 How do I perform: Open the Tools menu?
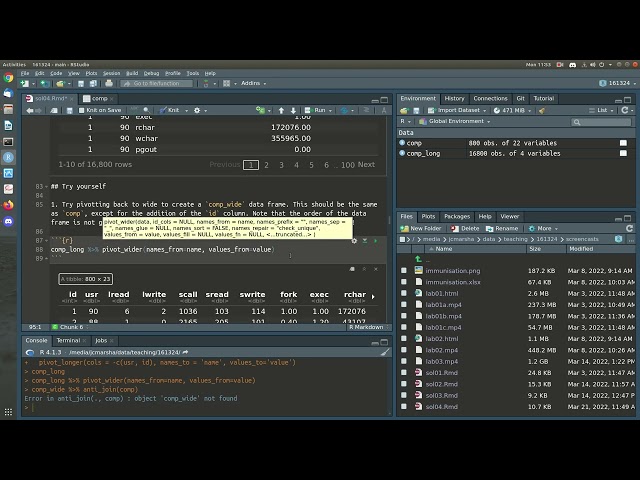[x=193, y=73]
